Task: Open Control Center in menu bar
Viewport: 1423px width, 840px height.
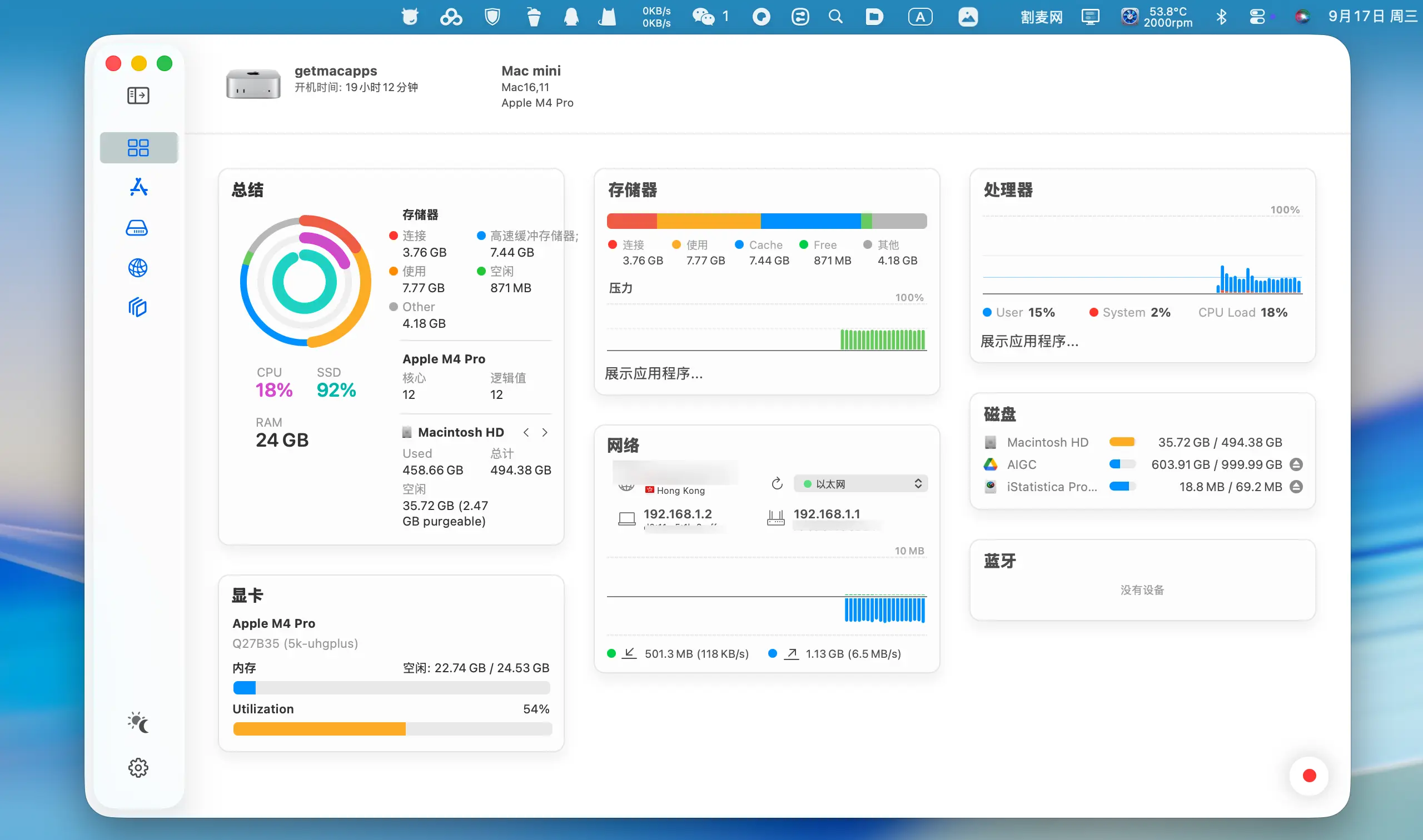Action: tap(1257, 17)
